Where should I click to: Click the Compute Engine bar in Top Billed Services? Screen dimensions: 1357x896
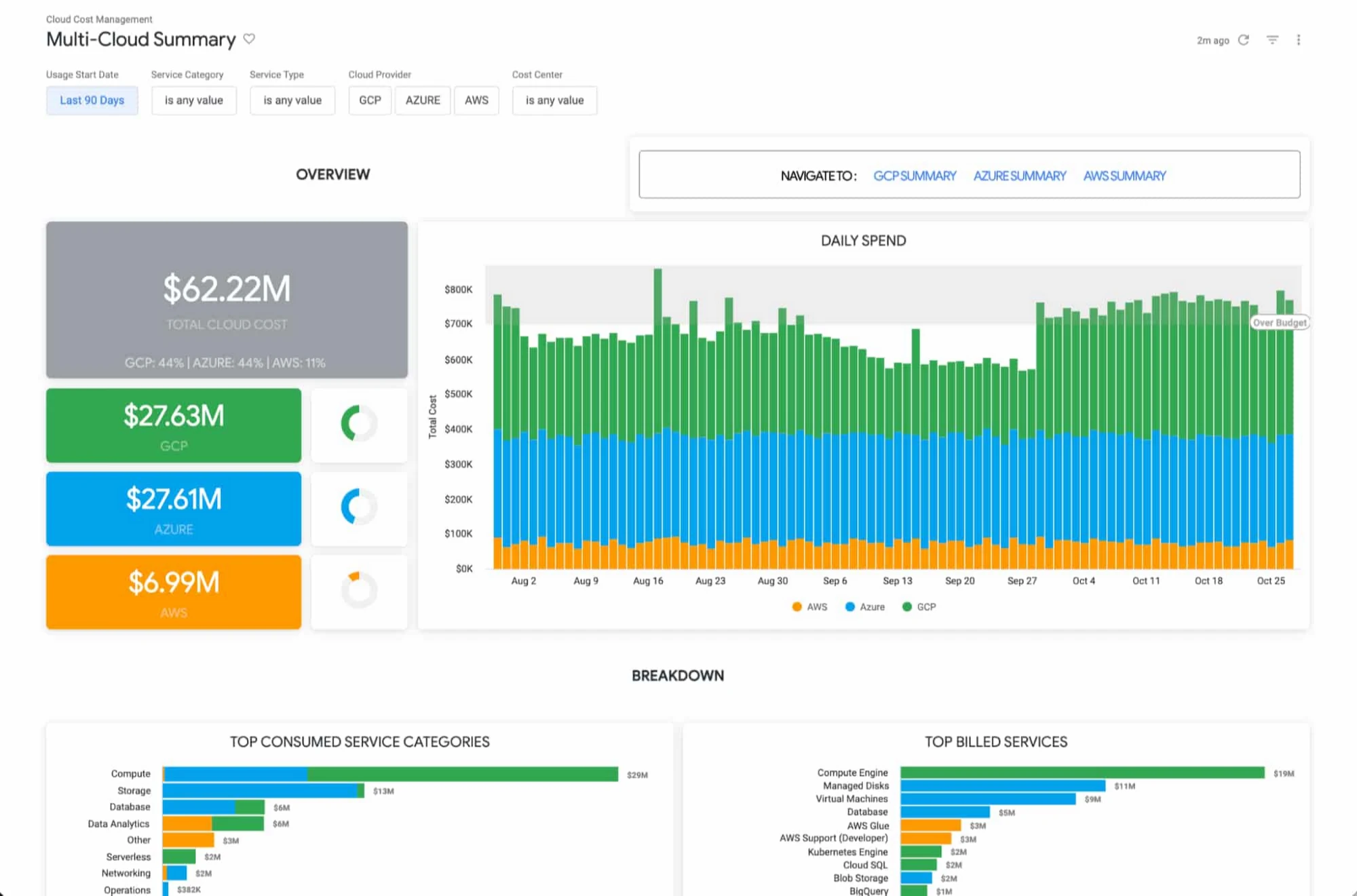point(1082,773)
